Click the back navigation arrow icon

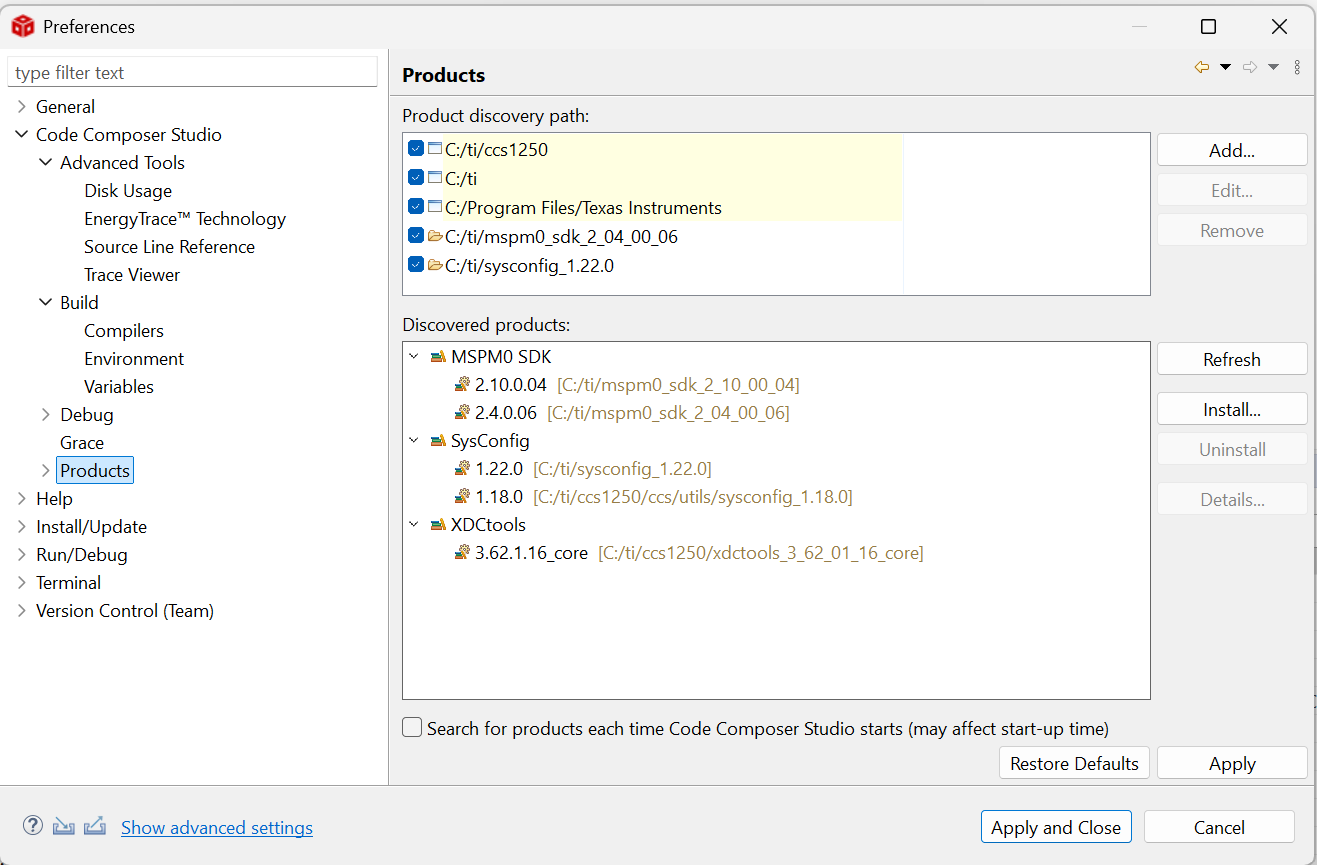[1202, 67]
